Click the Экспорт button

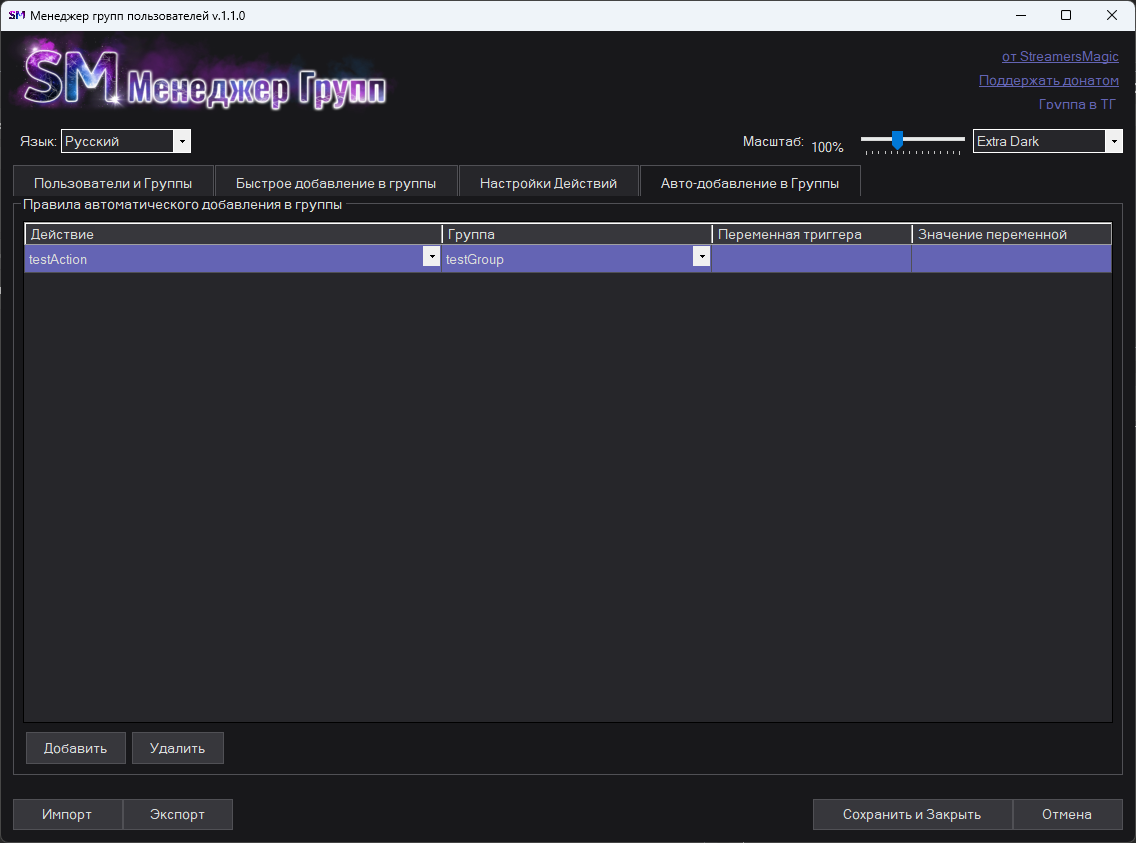[x=177, y=814]
